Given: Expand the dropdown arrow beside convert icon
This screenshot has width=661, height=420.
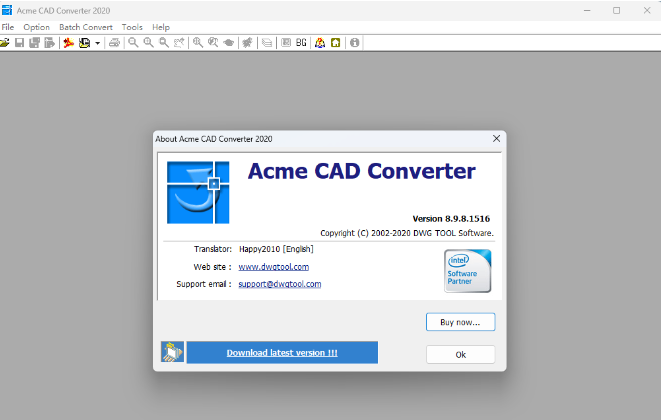Looking at the screenshot, I should pyautogui.click(x=98, y=43).
